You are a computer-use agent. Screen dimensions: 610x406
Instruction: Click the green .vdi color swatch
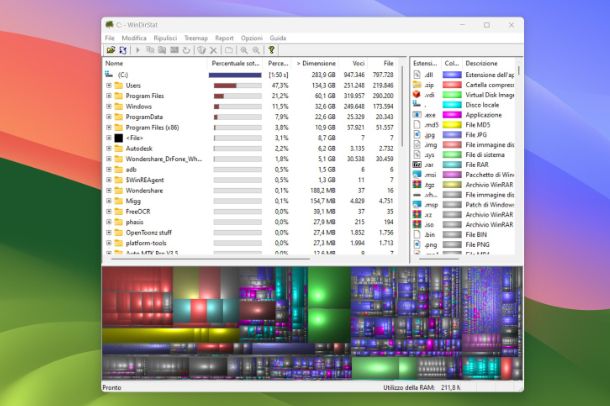(x=452, y=94)
